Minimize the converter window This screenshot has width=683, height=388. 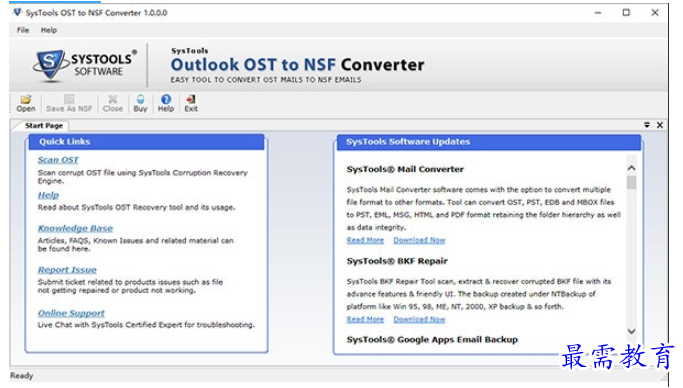click(598, 13)
